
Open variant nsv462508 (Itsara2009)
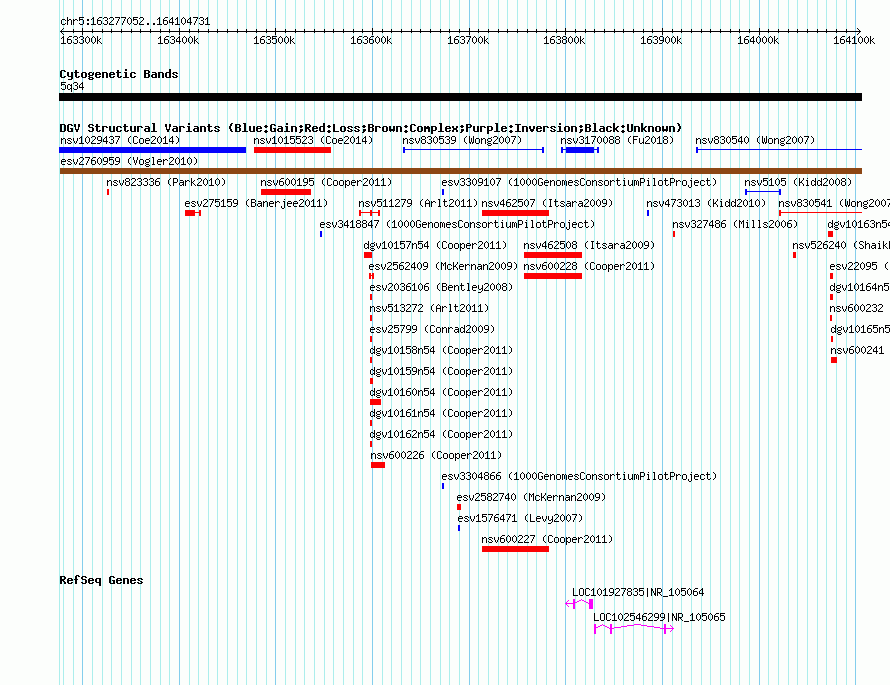click(x=589, y=245)
